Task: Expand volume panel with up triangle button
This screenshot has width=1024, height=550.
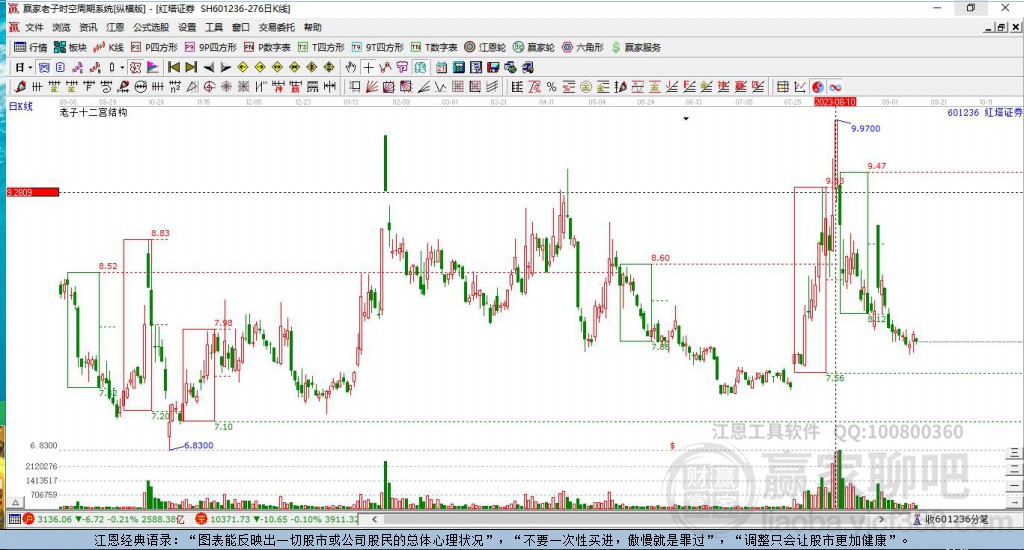Action: (x=16, y=502)
